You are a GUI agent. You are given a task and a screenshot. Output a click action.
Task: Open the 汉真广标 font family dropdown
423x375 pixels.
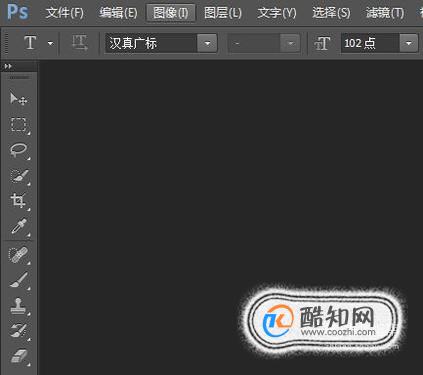[207, 43]
